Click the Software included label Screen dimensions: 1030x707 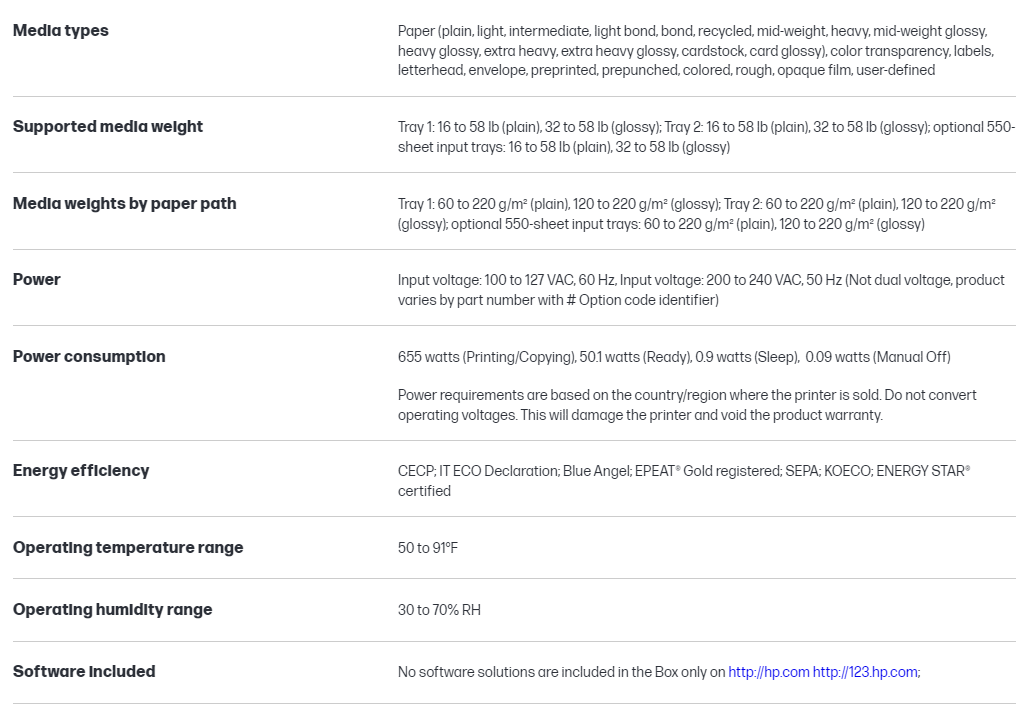coord(84,671)
